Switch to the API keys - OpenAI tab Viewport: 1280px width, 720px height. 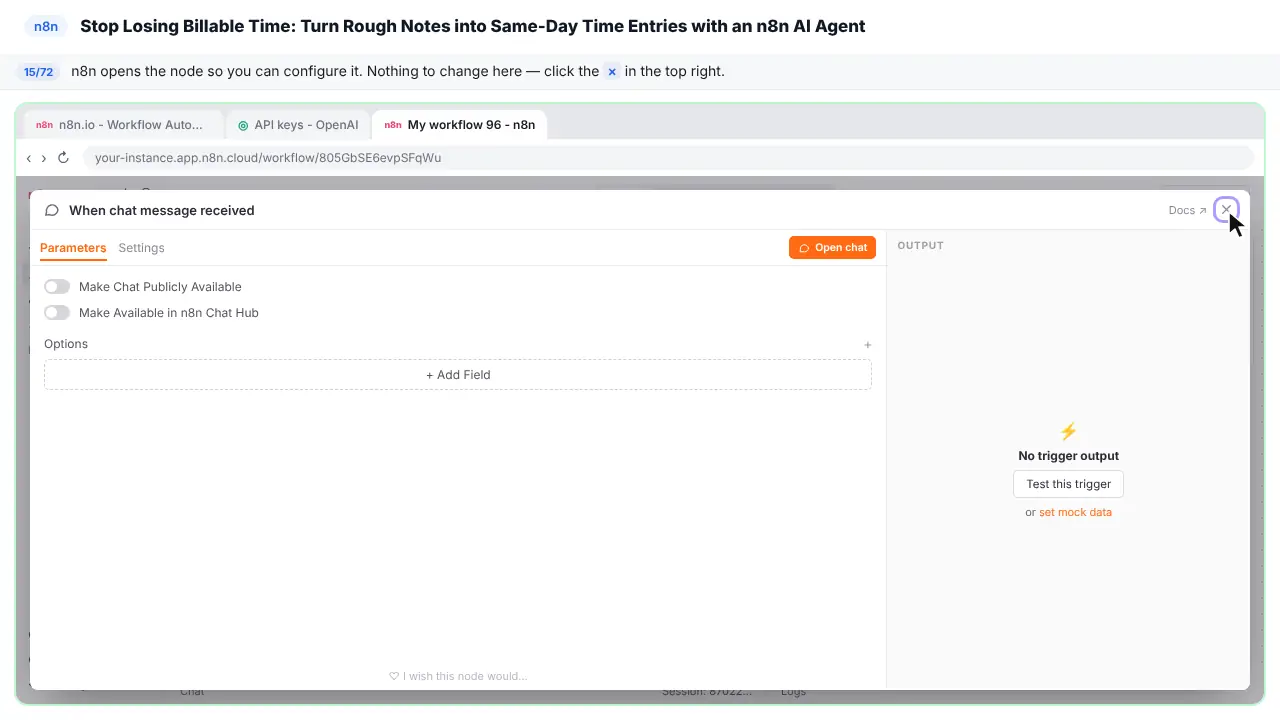tap(297, 125)
